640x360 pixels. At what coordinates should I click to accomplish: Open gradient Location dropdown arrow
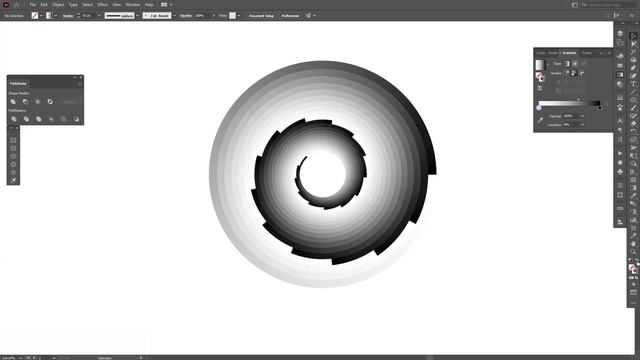[582, 124]
